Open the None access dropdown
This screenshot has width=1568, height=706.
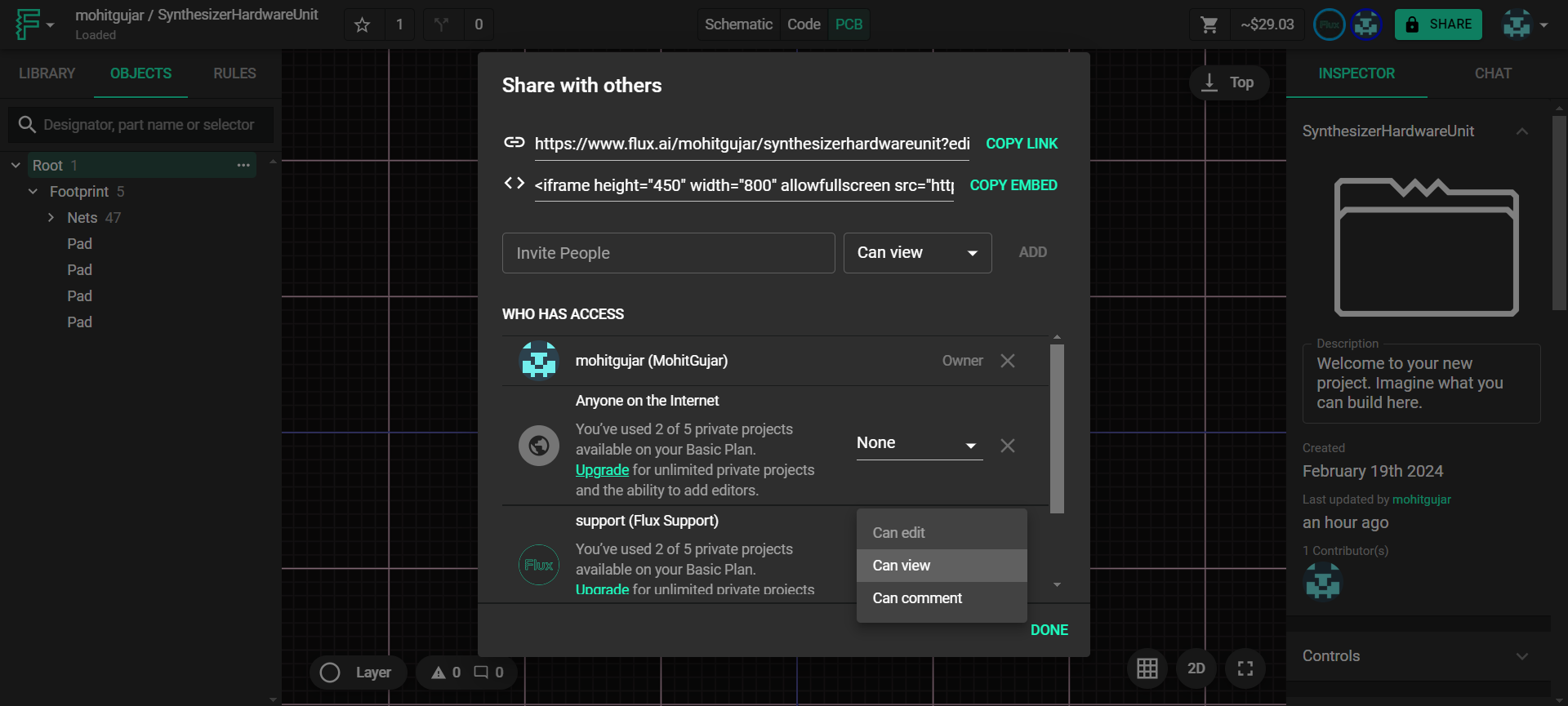tap(919, 443)
